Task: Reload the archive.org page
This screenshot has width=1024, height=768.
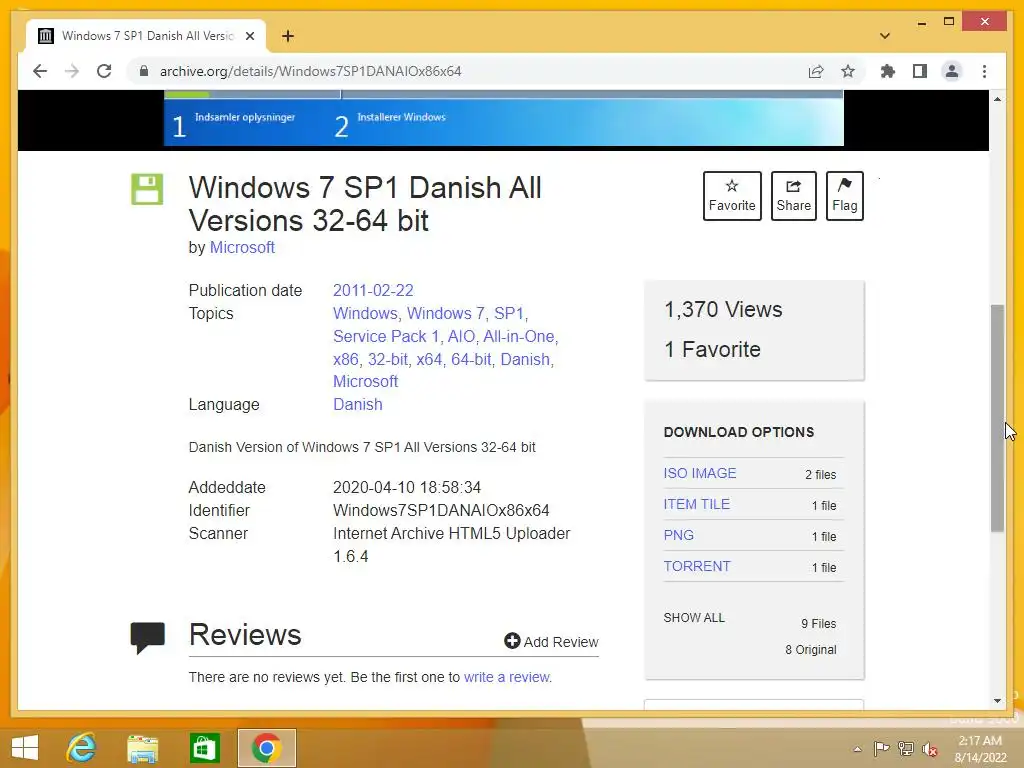Action: click(104, 71)
